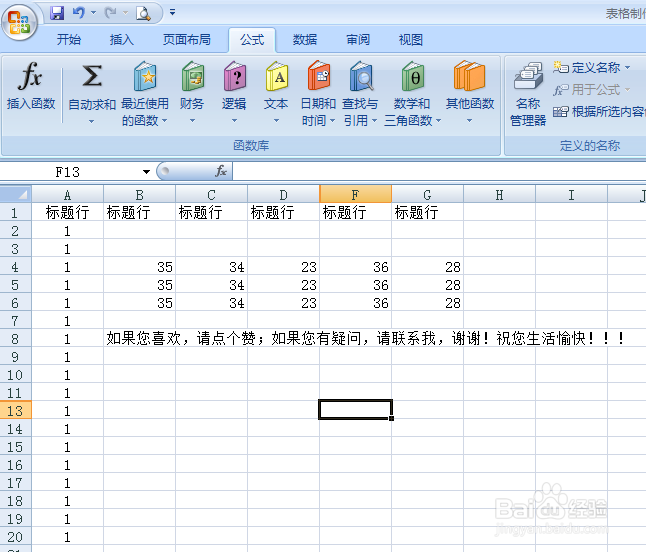This screenshot has width=646, height=552.
Task: Expand the Undo history dropdown arrow
Action: click(94, 13)
